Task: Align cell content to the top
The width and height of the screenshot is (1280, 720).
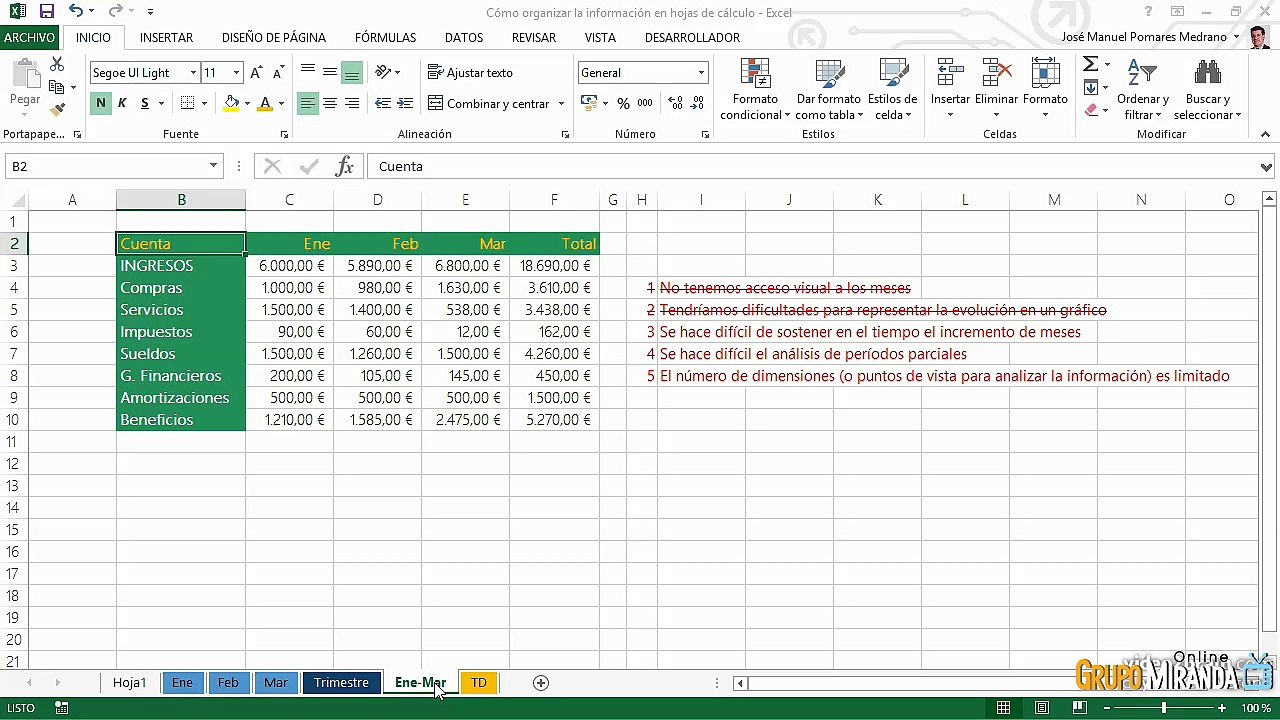Action: (x=308, y=72)
